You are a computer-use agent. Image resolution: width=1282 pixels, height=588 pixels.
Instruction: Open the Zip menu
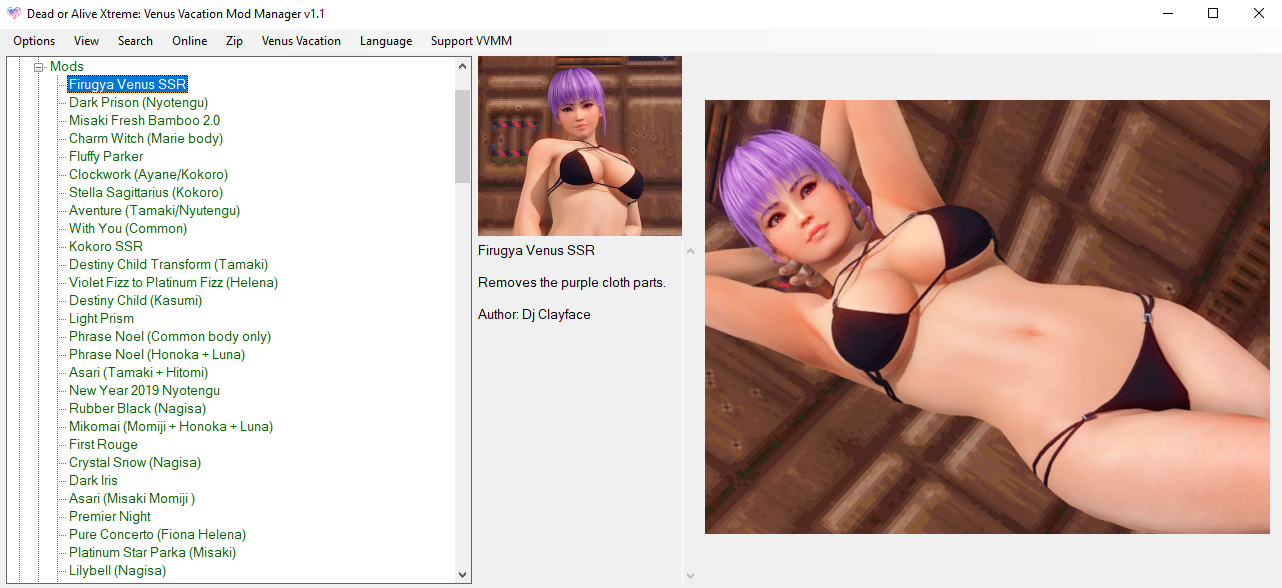pyautogui.click(x=234, y=41)
